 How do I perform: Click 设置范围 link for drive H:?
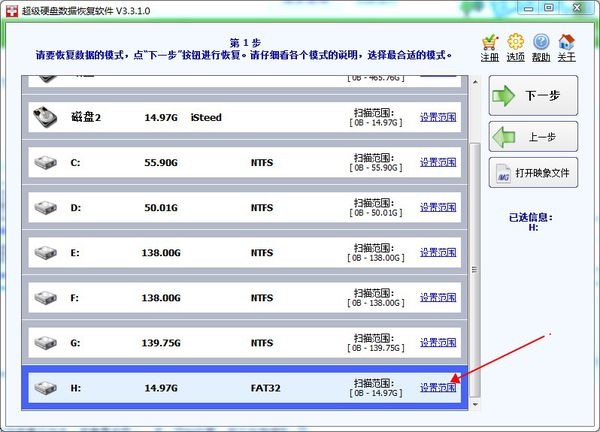coord(438,388)
